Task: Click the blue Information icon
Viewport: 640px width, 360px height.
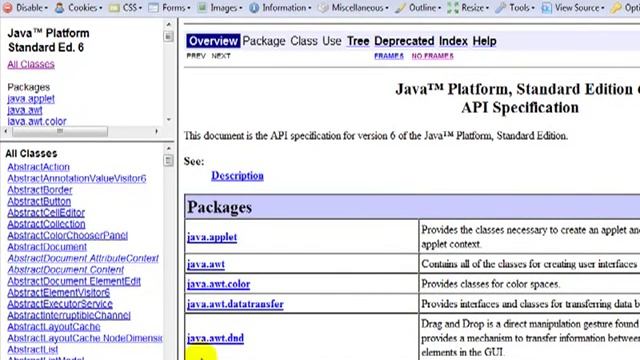Action: tap(254, 7)
